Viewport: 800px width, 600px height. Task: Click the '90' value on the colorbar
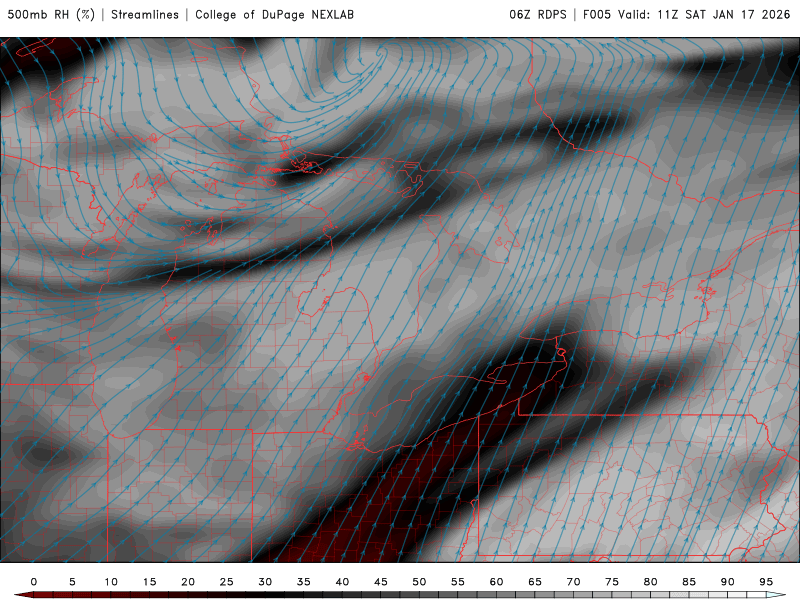coord(728,582)
